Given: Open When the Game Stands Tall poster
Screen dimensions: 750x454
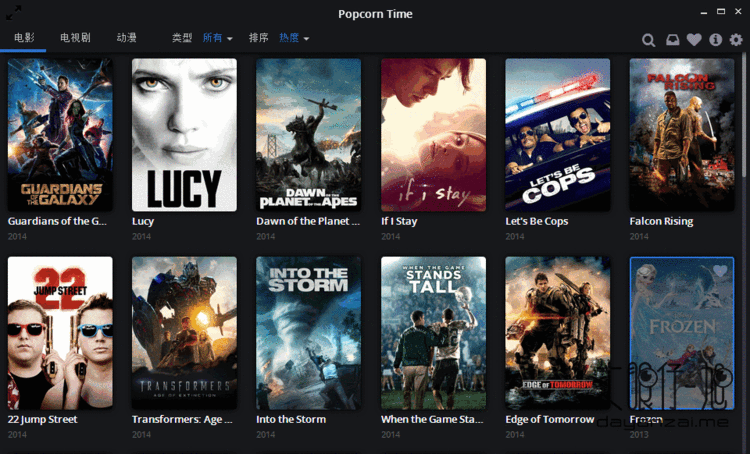Looking at the screenshot, I should click(433, 333).
